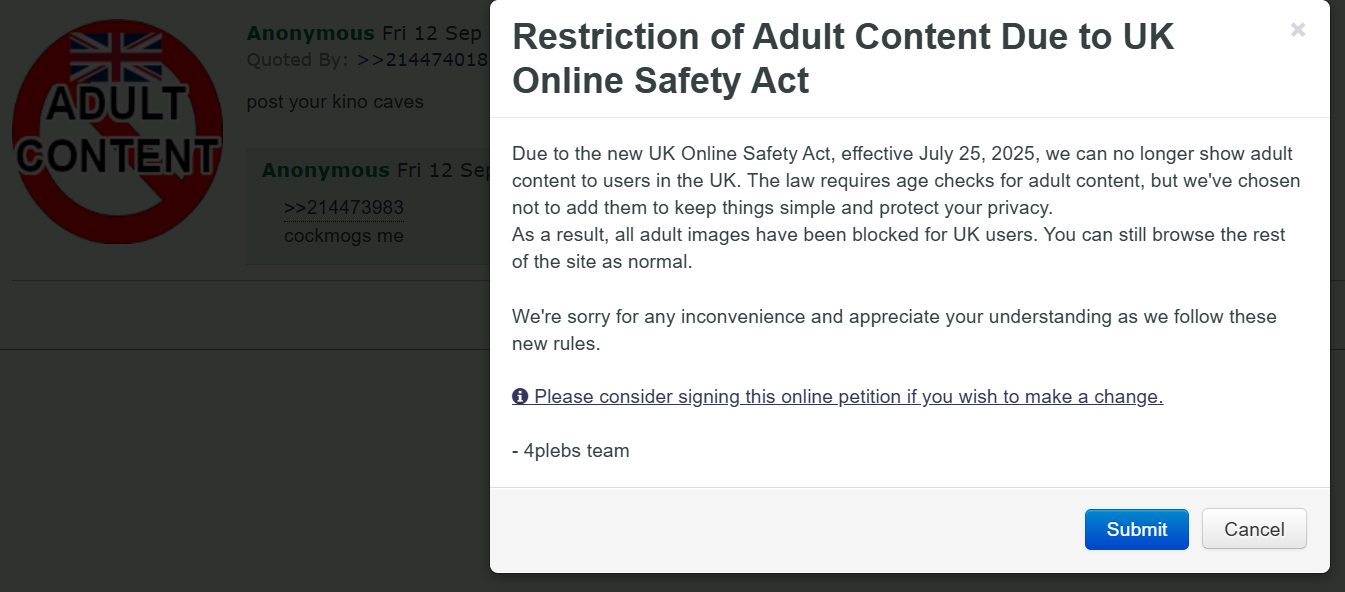Follow the >>214474018 quoted-by link
The height and width of the screenshot is (592, 1345).
423,59
